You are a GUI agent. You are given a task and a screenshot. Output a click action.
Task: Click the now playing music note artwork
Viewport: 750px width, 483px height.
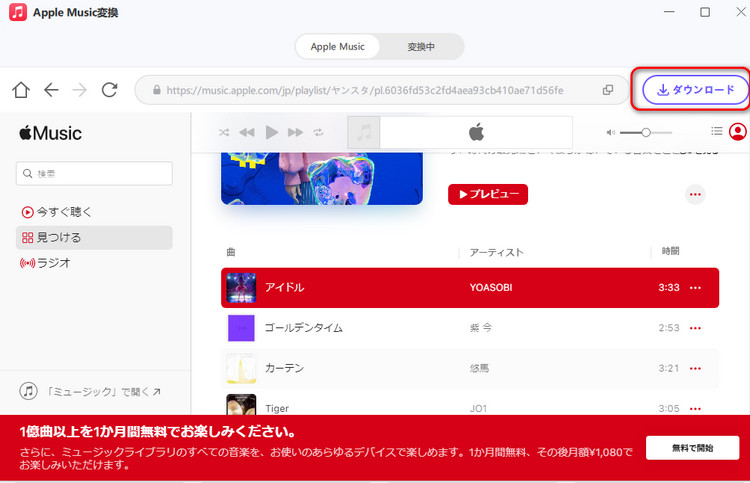[x=364, y=132]
